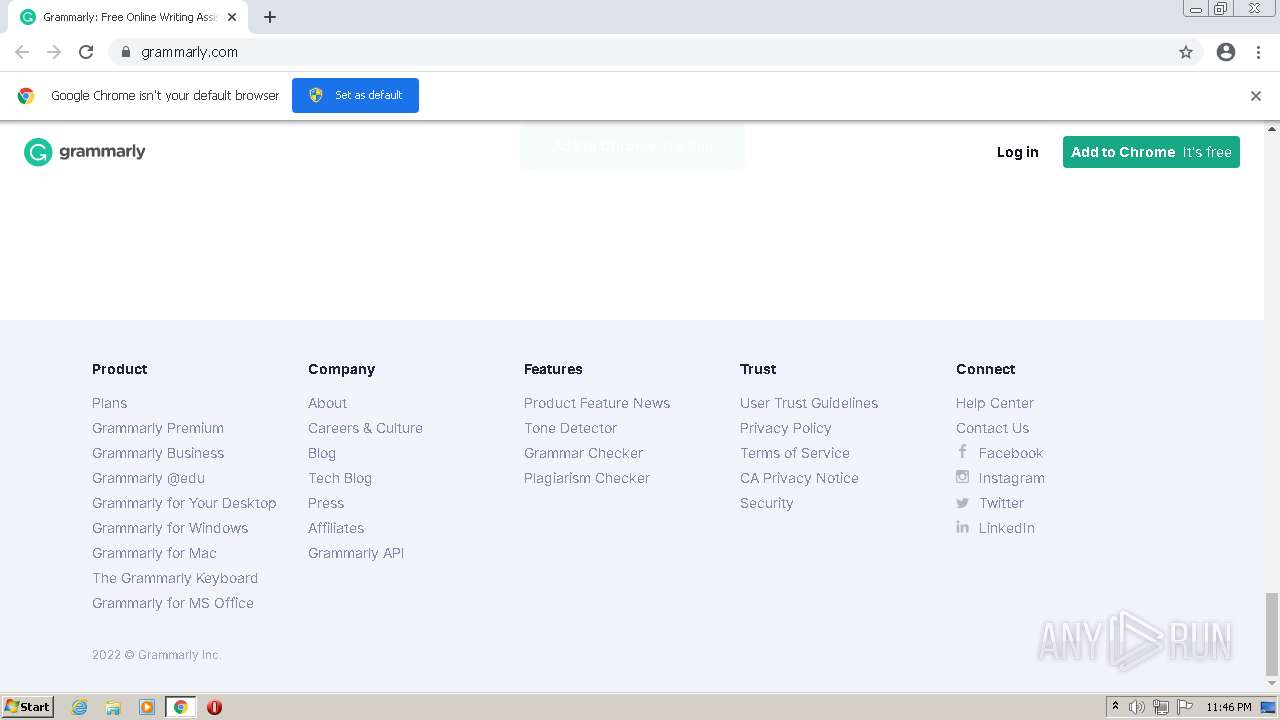Open the Chrome three-dot menu
Image resolution: width=1280 pixels, height=720 pixels.
click(x=1258, y=52)
